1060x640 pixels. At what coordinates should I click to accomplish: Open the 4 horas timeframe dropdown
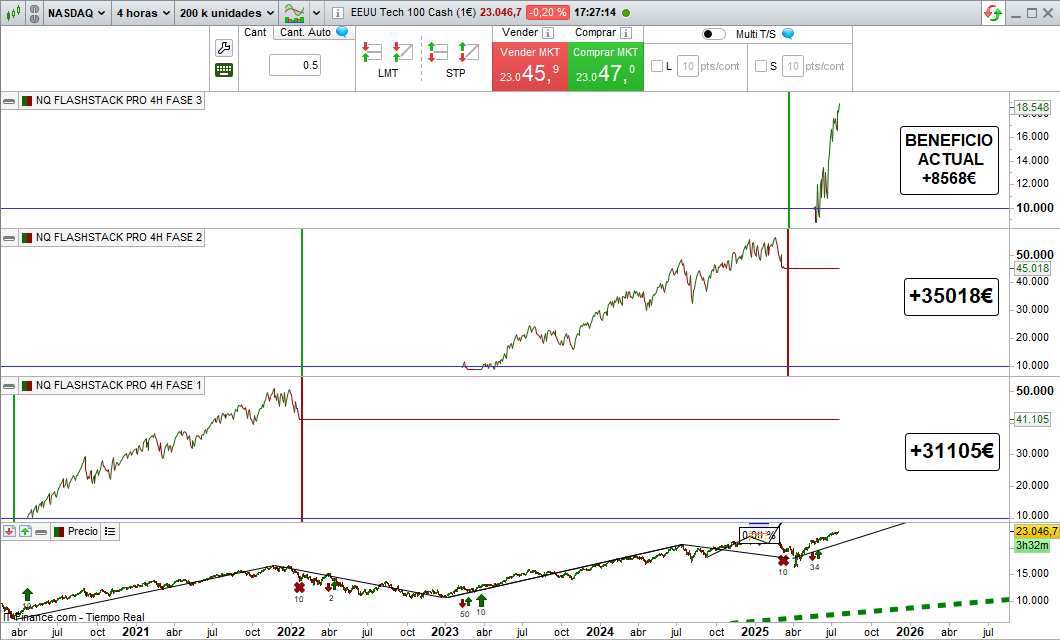click(141, 13)
